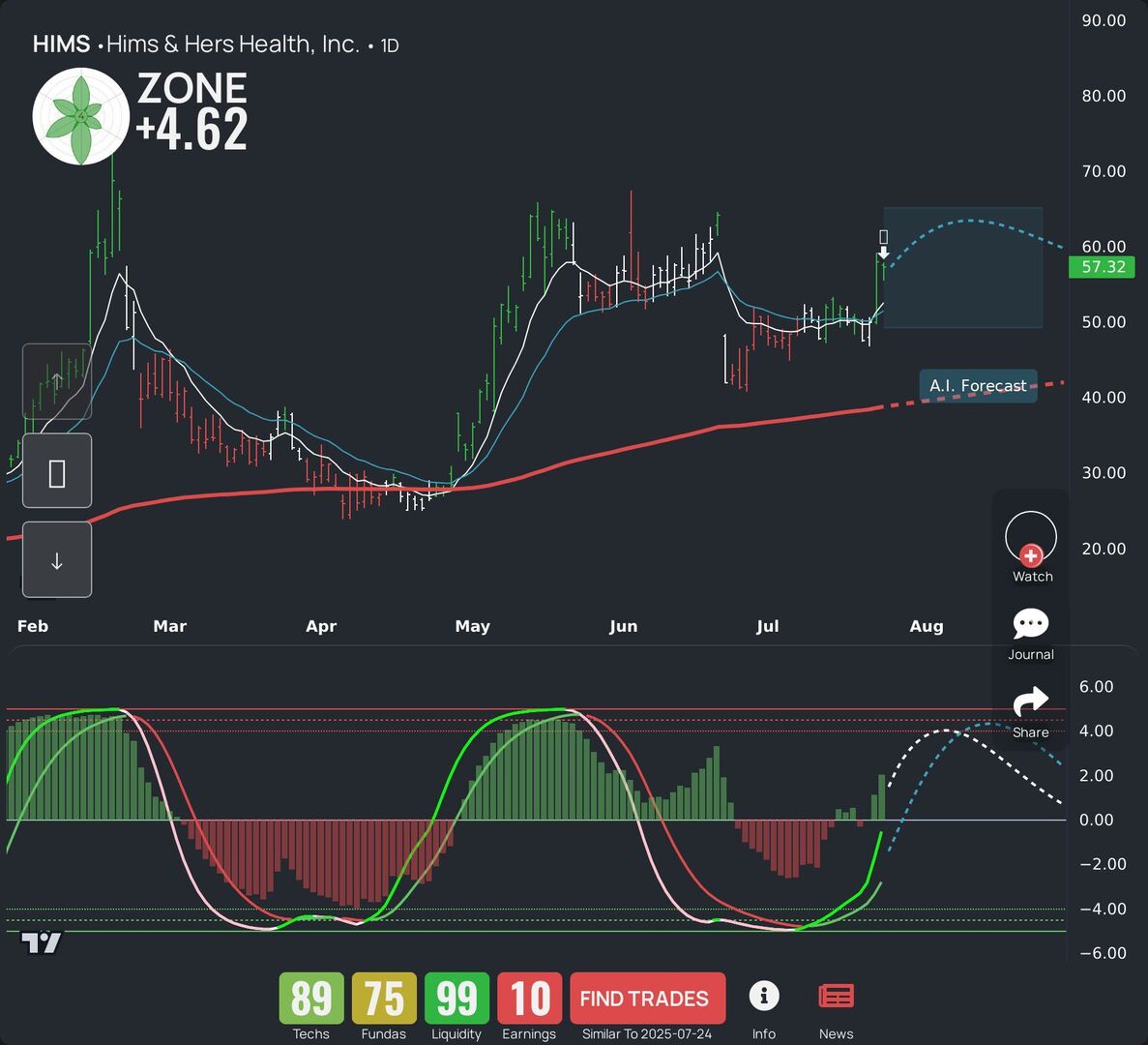Click the Mar label on time axis

pyautogui.click(x=170, y=626)
